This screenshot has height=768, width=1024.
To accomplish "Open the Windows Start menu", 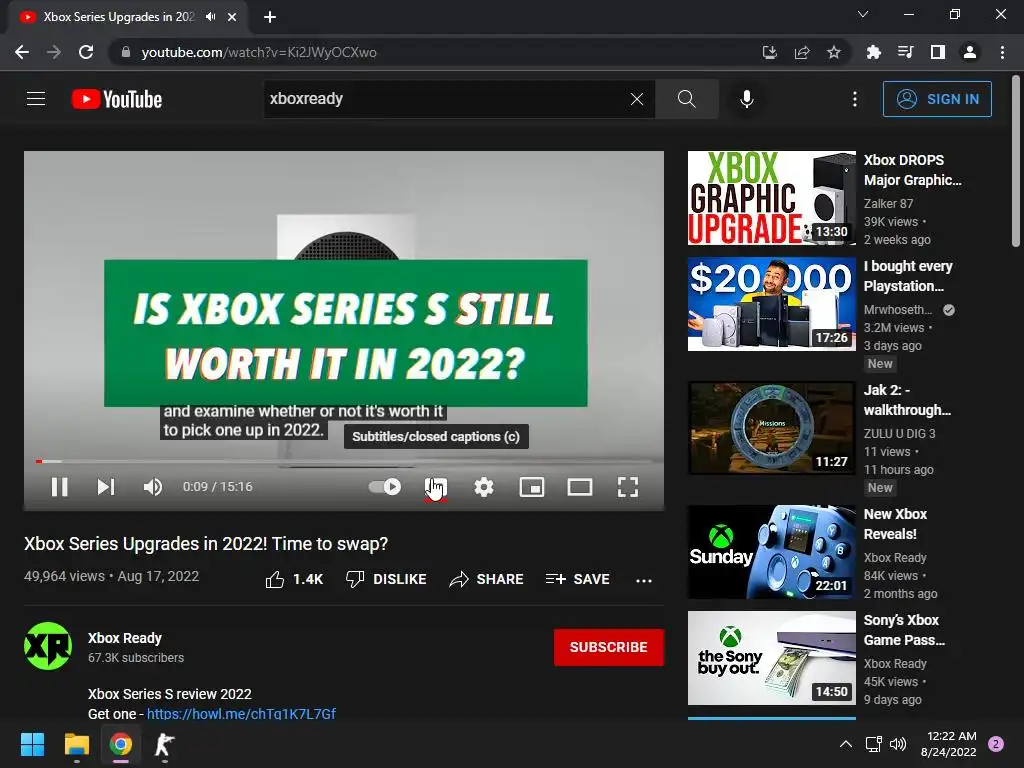I will tap(32, 744).
